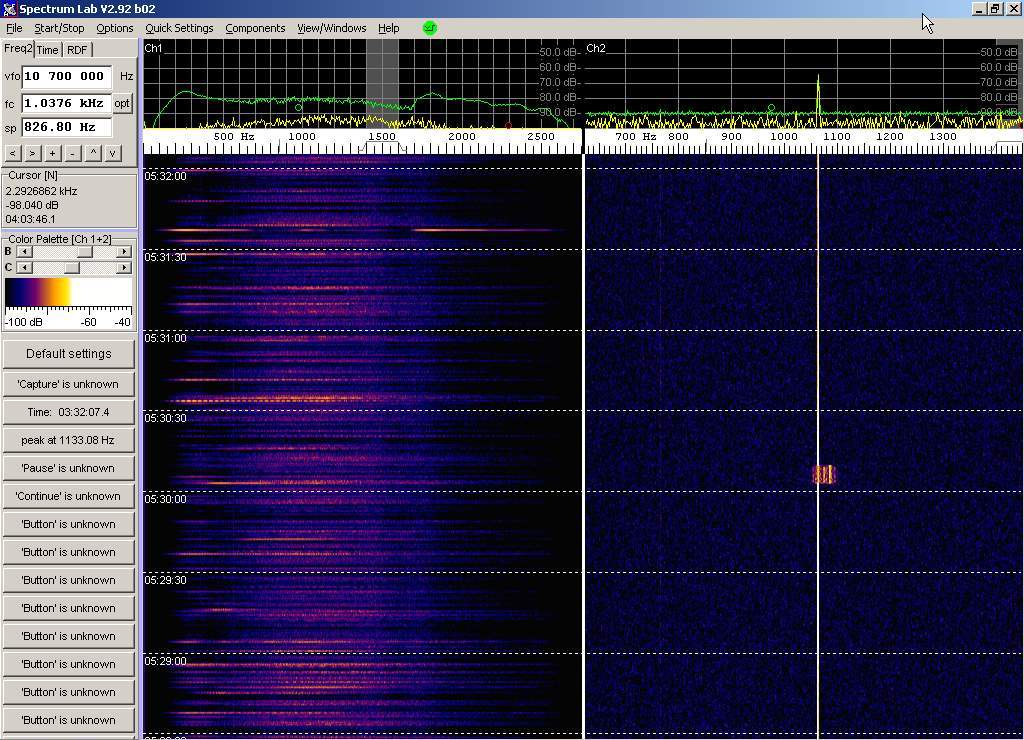1024x740 pixels.
Task: Switch to the RDF tab
Action: (x=77, y=50)
